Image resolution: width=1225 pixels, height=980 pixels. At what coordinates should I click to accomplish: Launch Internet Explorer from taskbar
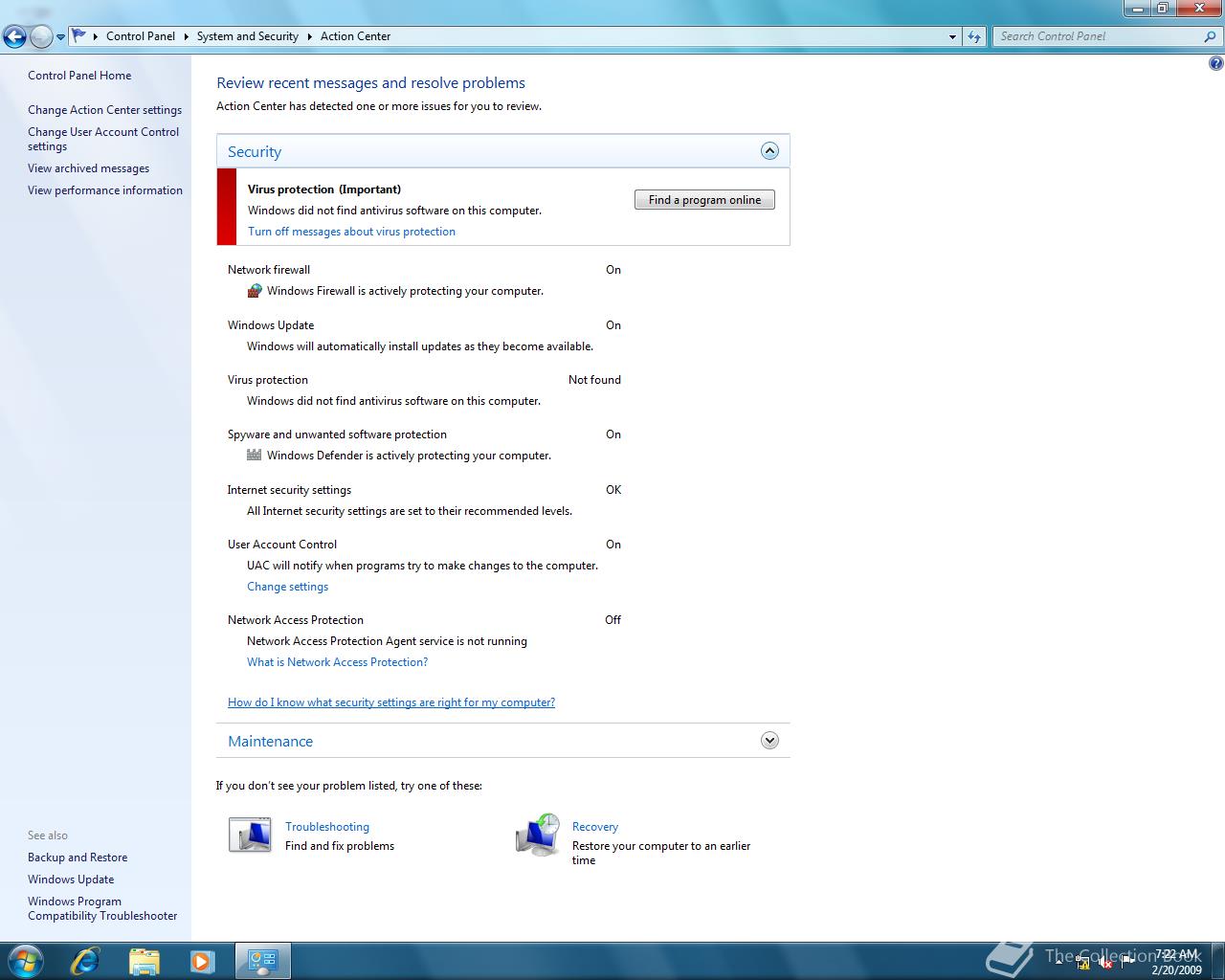pos(85,961)
